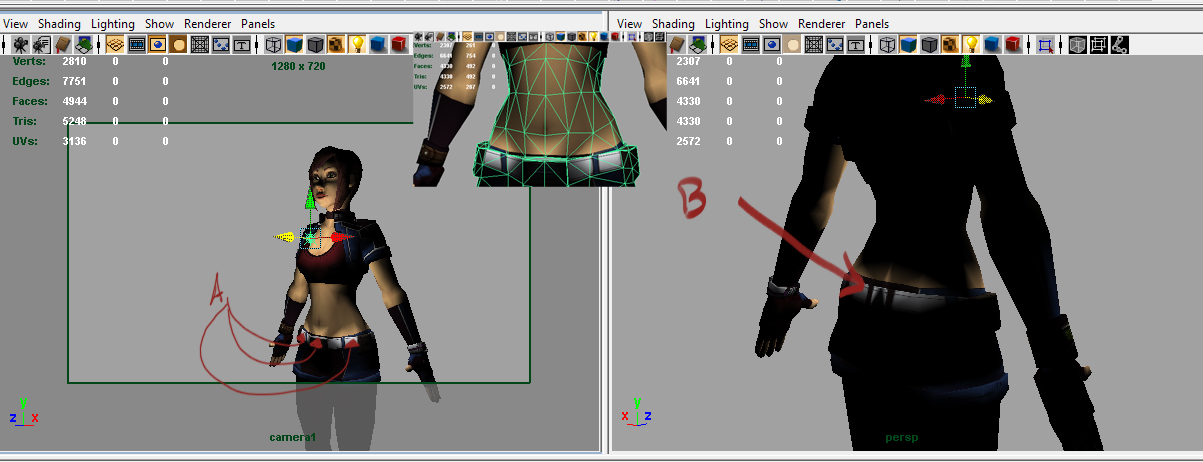Click dark gray cube icon in camera1 toolbar
The image size is (1203, 462).
[x=316, y=44]
